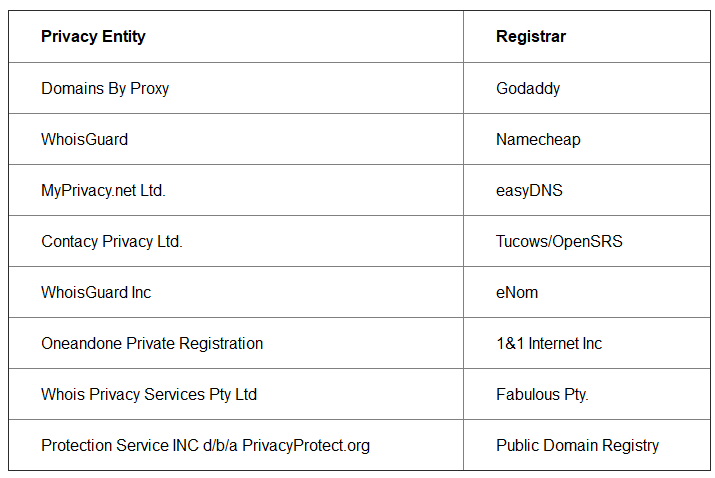
Task: Click the Privacy Entity column header
Action: pos(93,37)
